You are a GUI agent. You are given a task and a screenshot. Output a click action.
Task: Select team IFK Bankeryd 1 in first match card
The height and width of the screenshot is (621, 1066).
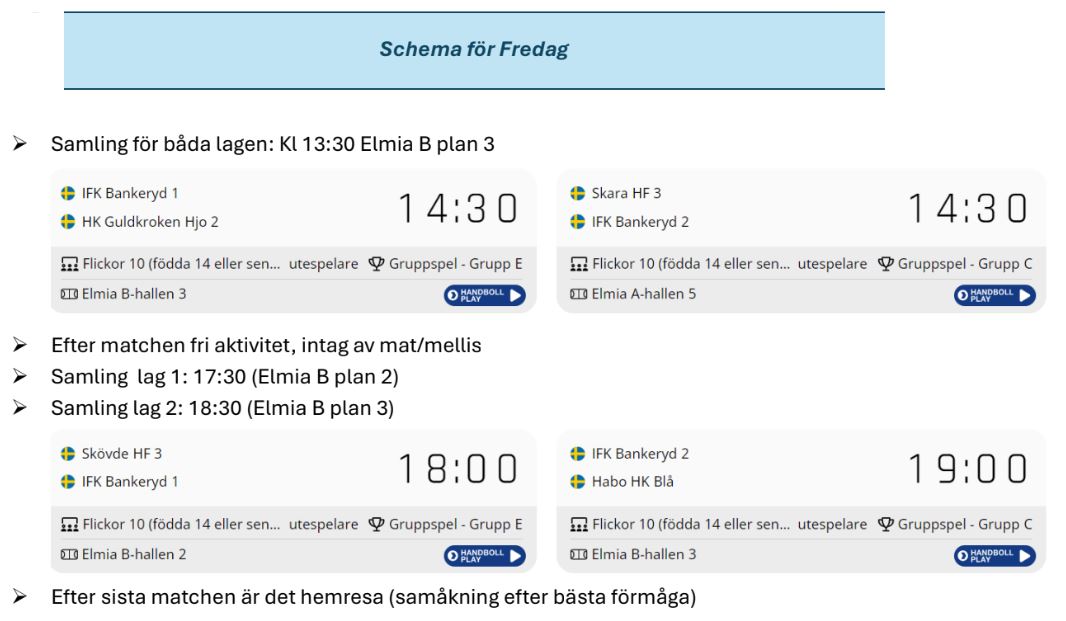[x=130, y=193]
